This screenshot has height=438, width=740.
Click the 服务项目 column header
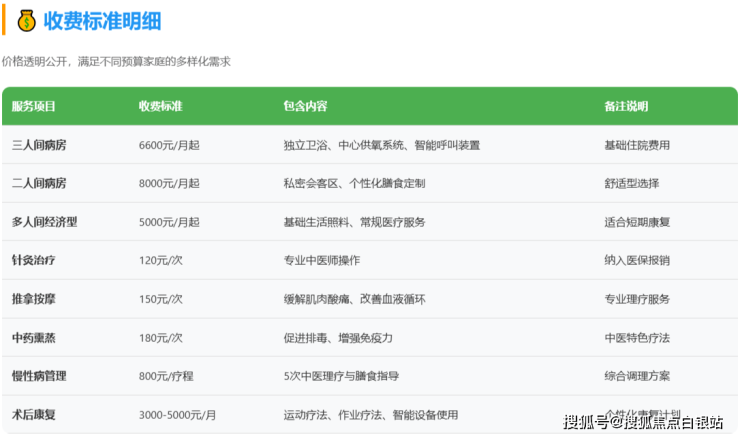pos(34,106)
